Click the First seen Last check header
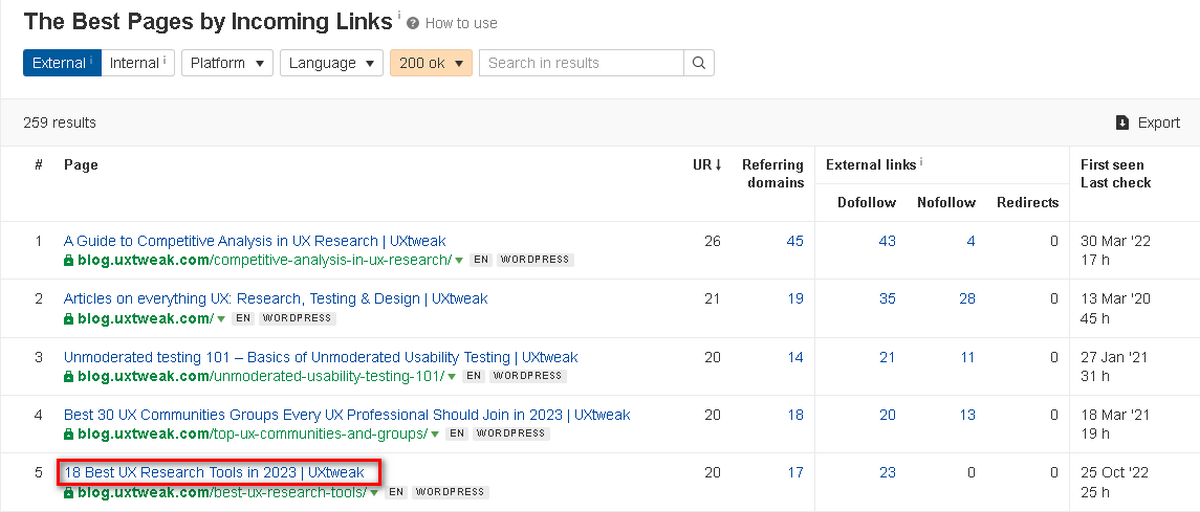The width and height of the screenshot is (1200, 512). (1116, 174)
